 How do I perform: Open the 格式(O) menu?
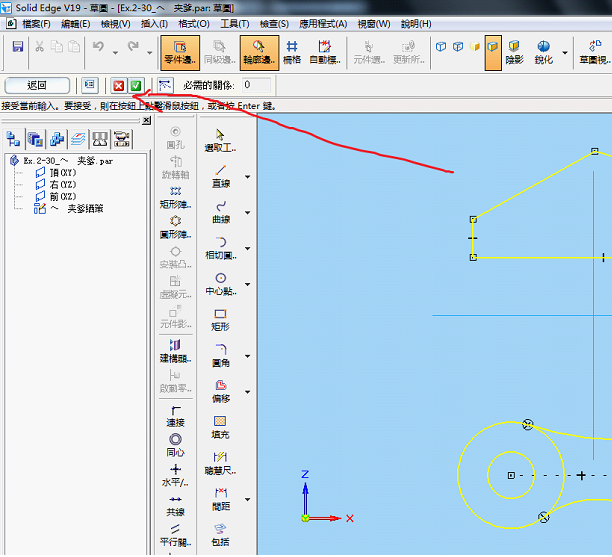click(194, 24)
